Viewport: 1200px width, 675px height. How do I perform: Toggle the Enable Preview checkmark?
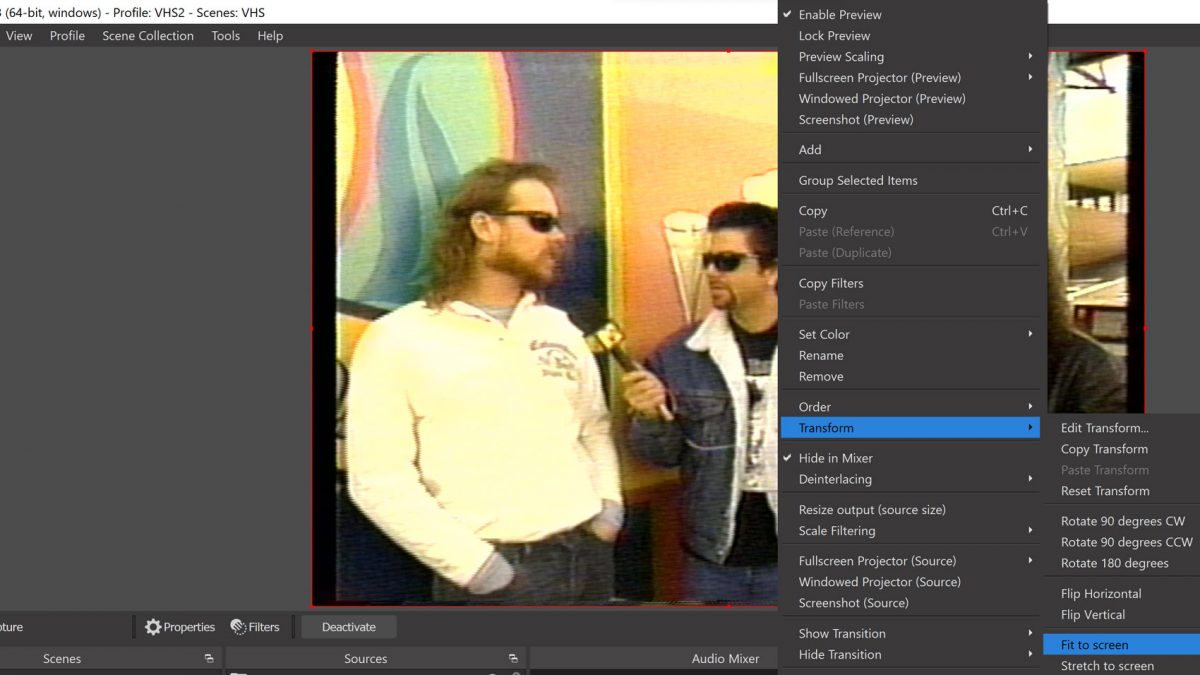click(839, 15)
